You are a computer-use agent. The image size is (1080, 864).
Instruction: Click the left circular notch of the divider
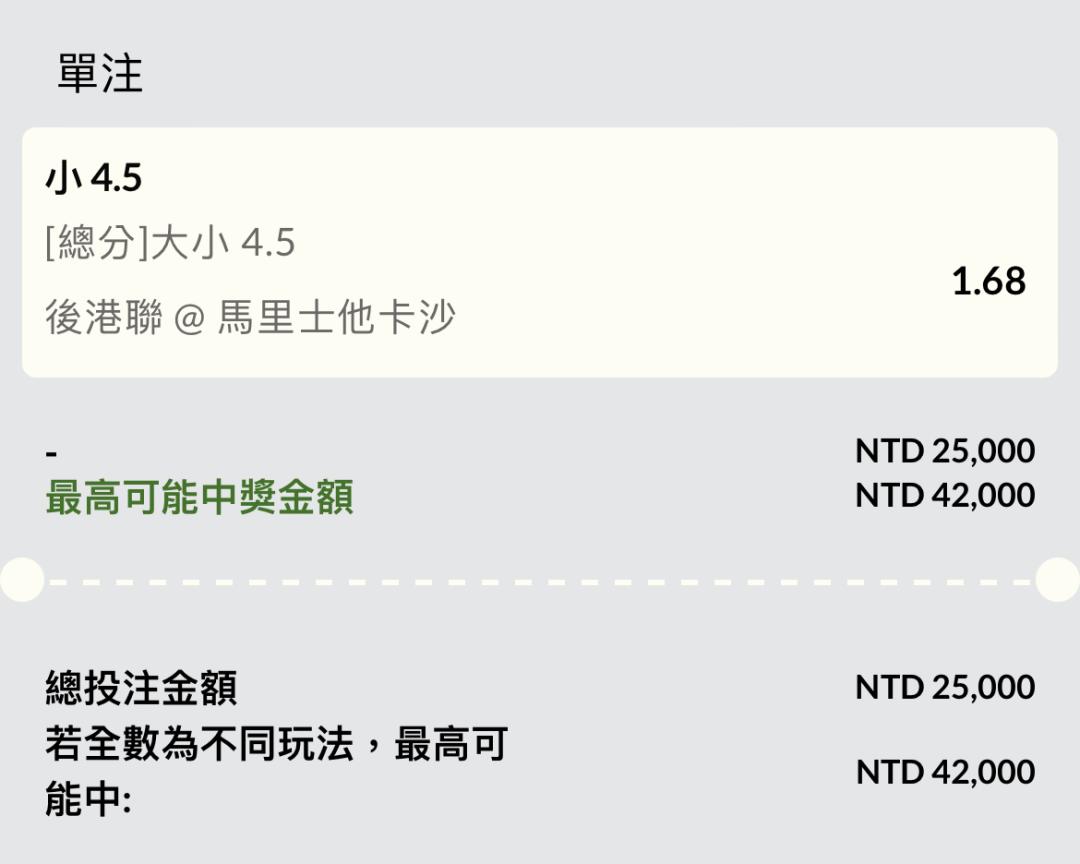22,580
